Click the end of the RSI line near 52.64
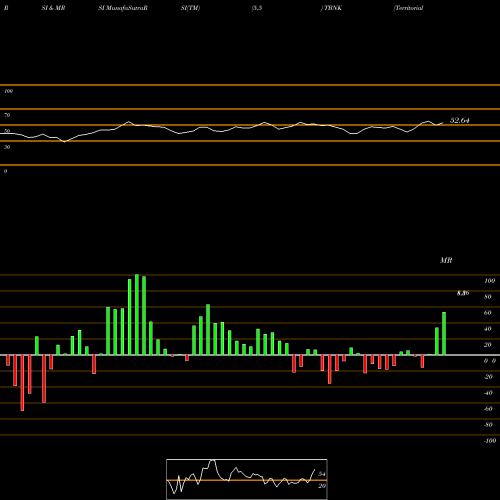Screen dimensions: 500x500 tap(443, 123)
